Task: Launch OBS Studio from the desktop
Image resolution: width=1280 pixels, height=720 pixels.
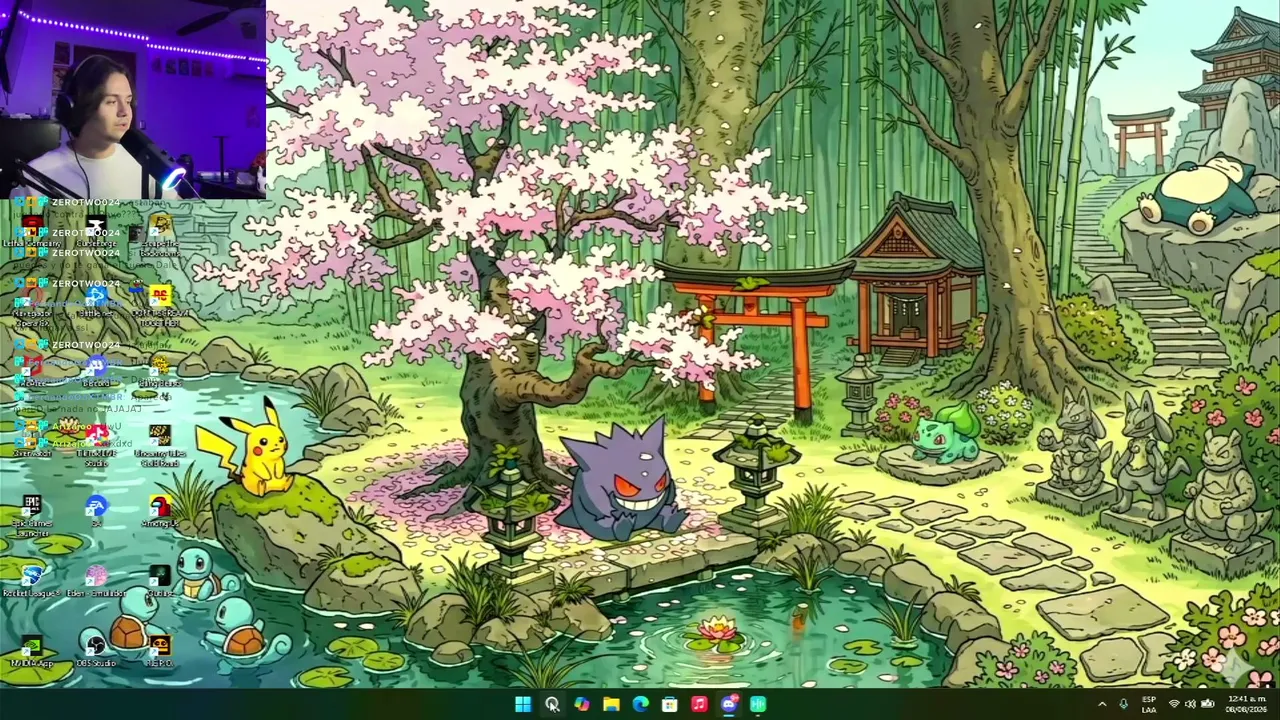Action: point(96,652)
